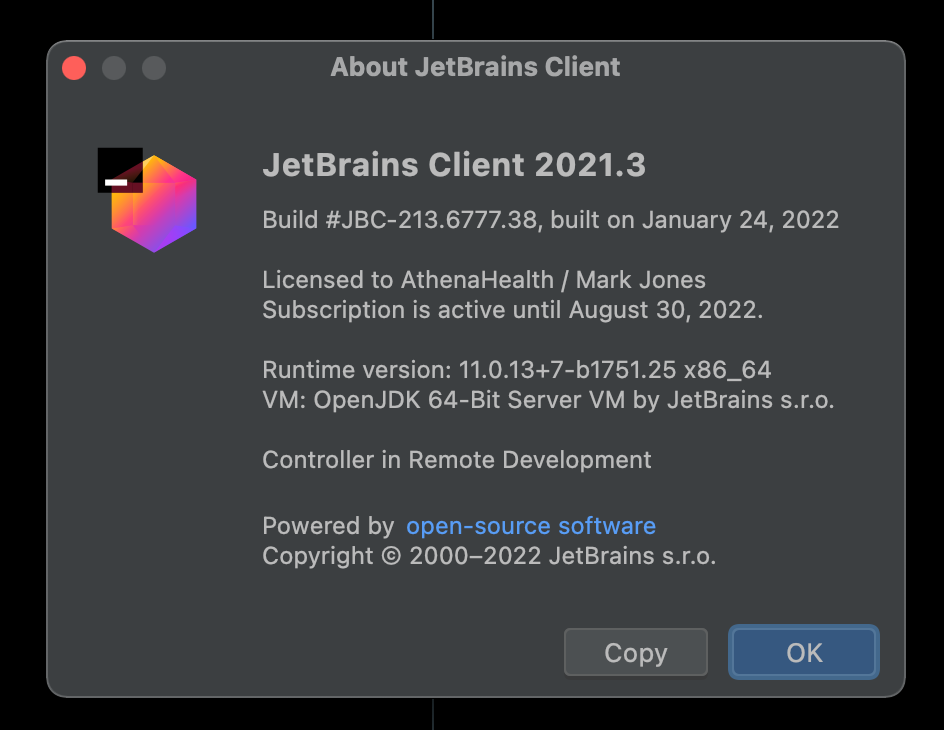
Task: Open the open-source software link
Action: (x=530, y=526)
